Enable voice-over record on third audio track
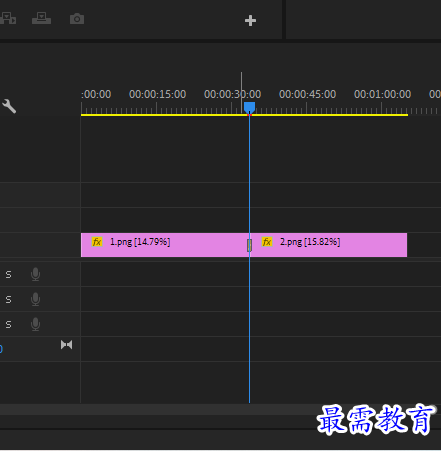 point(35,324)
